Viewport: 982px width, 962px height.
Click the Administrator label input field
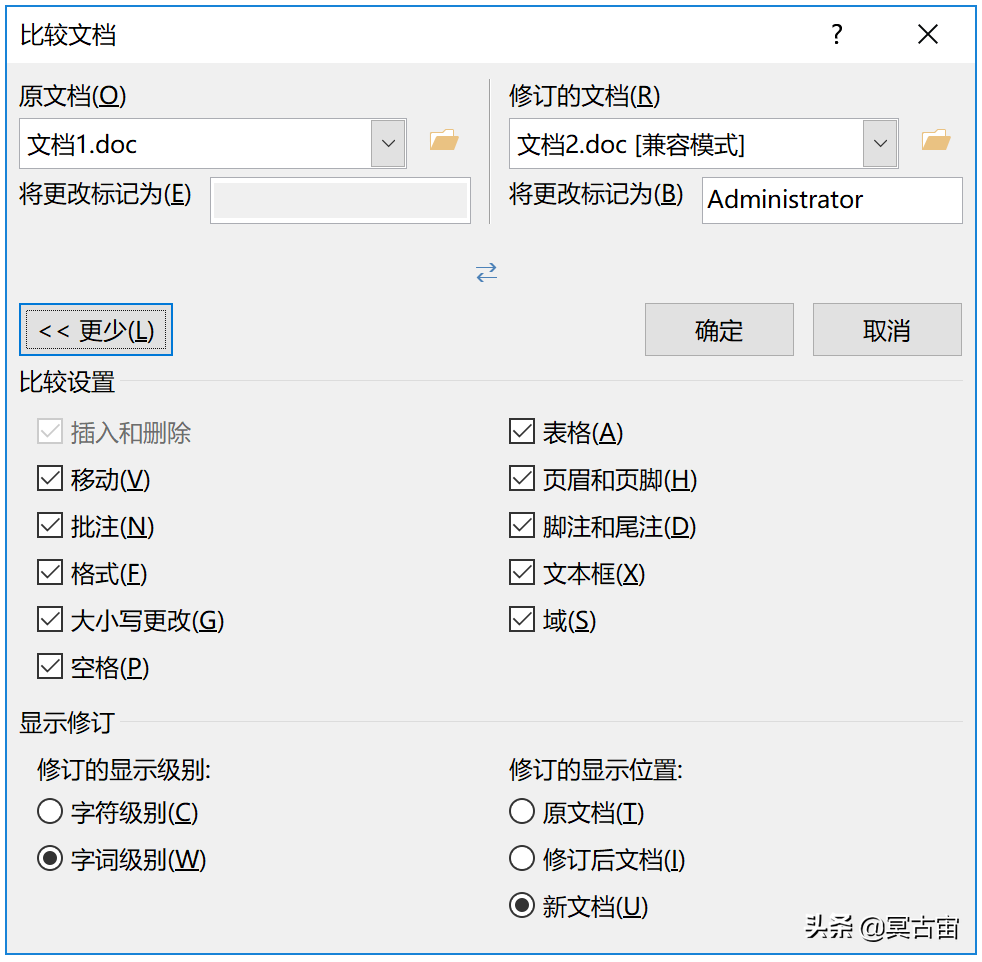pyautogui.click(x=831, y=200)
